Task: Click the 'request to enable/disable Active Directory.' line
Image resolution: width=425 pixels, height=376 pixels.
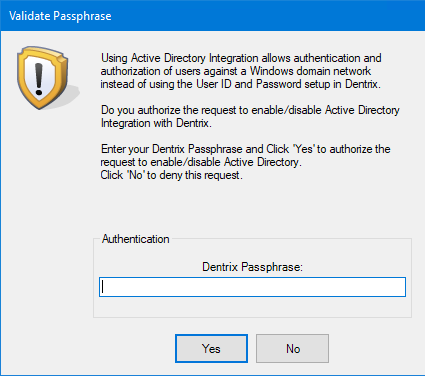Action: point(201,162)
